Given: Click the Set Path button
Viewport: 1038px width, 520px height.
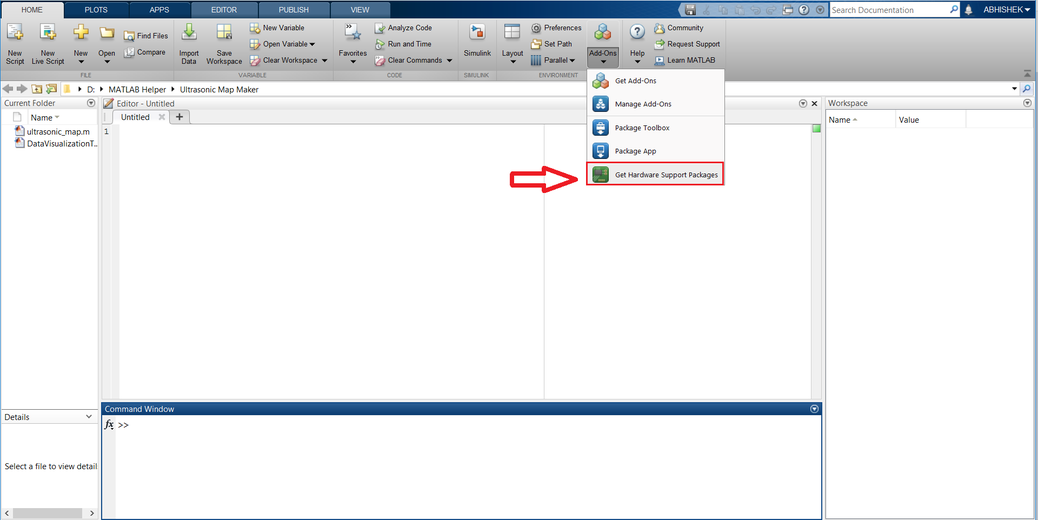Looking at the screenshot, I should (557, 44).
